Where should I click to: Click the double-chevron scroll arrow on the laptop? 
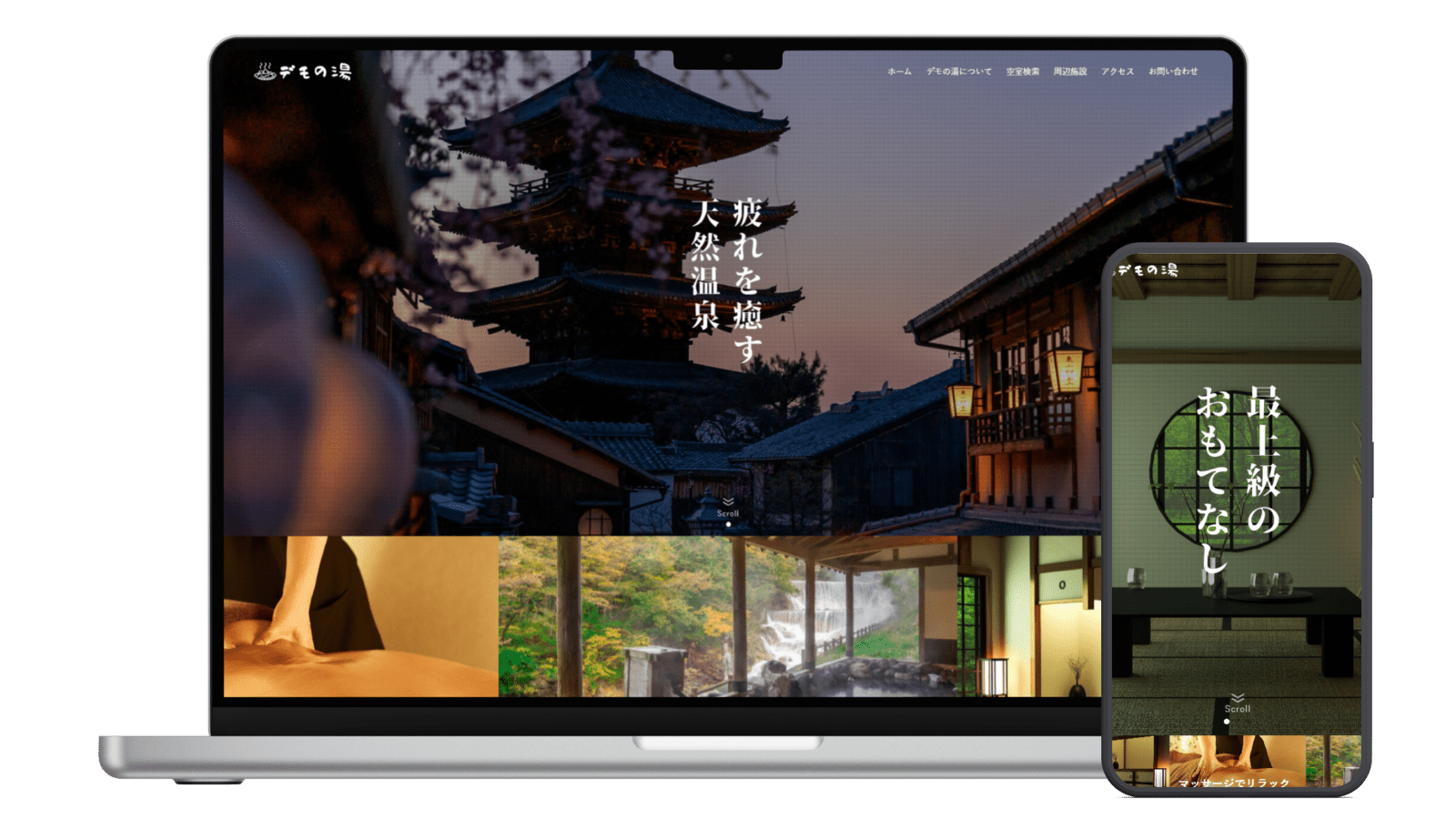click(x=728, y=501)
